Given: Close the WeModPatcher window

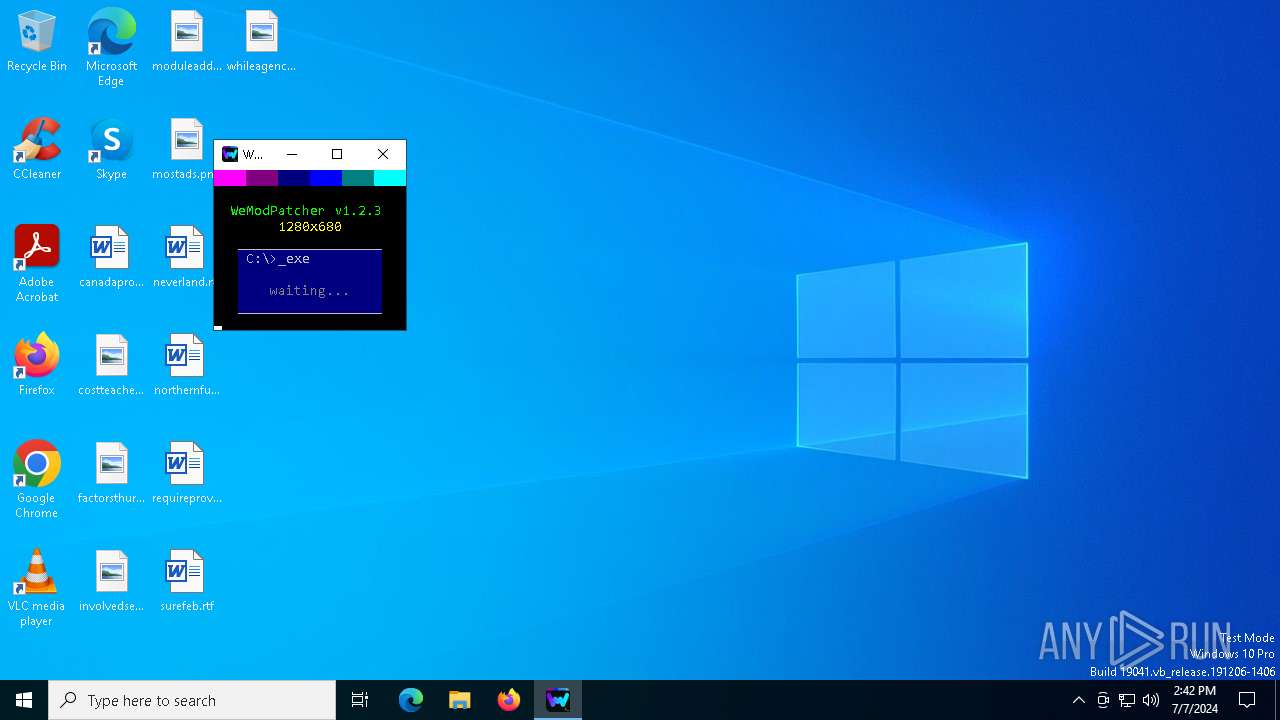Looking at the screenshot, I should (383, 154).
